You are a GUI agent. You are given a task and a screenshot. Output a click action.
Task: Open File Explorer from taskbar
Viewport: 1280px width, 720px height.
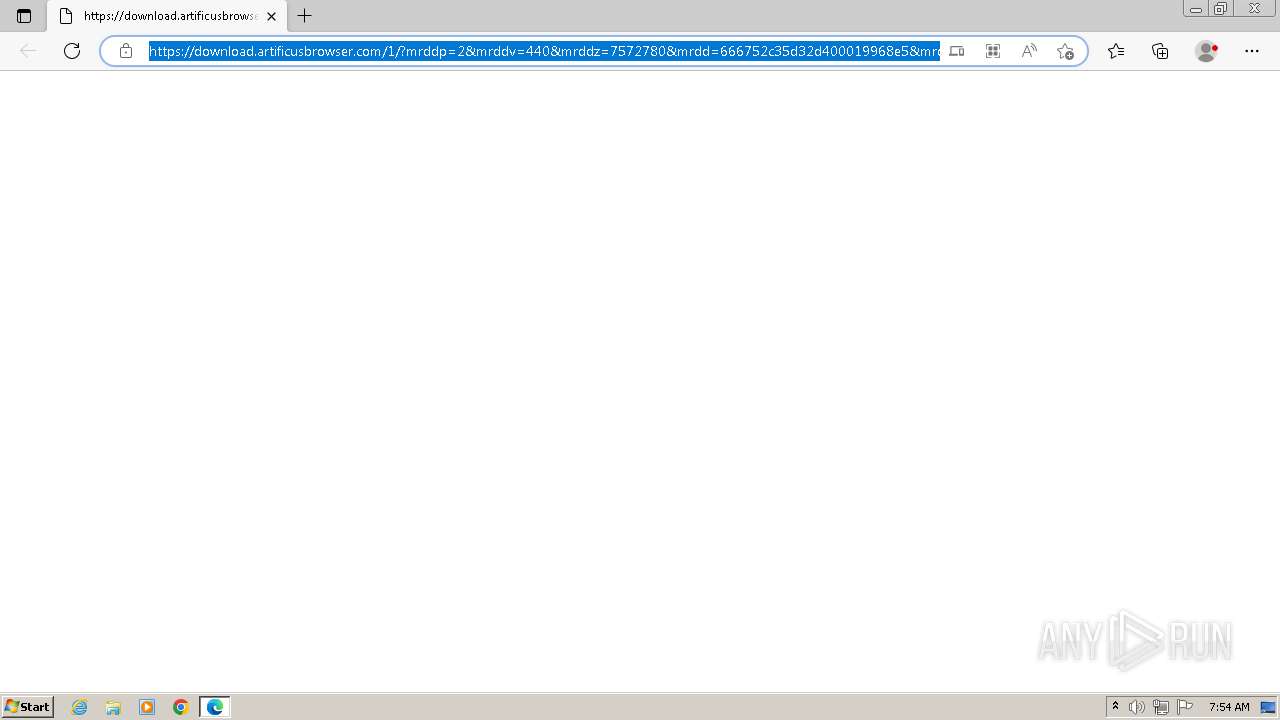(113, 707)
